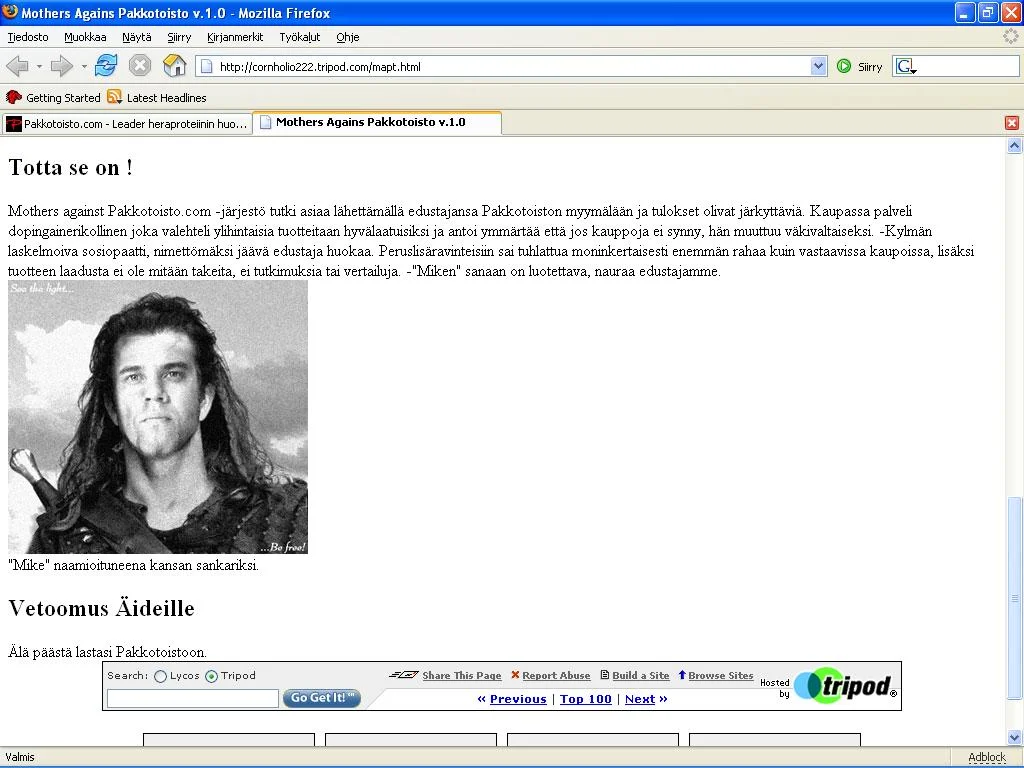Viewport: 1024px width, 768px height.
Task: Click the Getting Started bookmark icon
Action: pyautogui.click(x=13, y=97)
